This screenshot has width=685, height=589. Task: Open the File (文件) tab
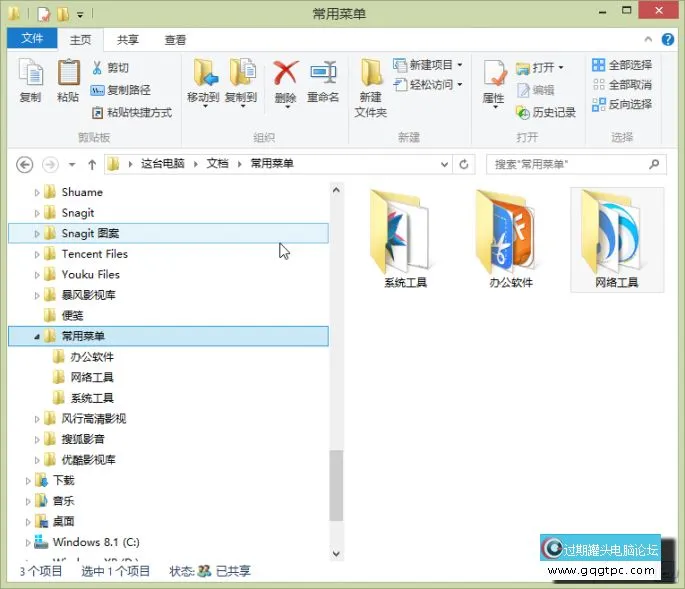32,38
